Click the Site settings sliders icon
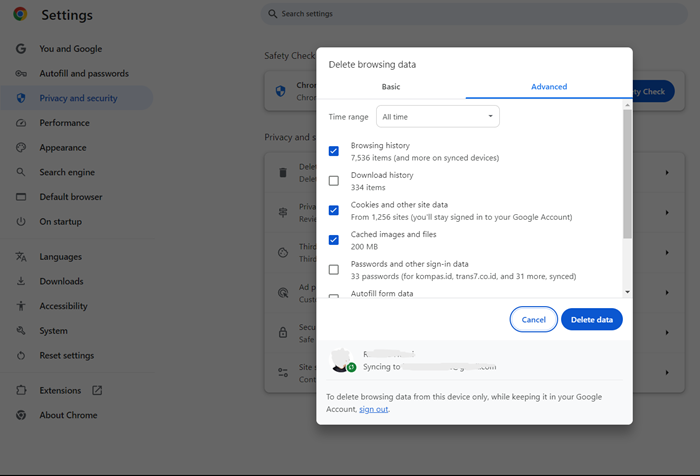 click(283, 372)
